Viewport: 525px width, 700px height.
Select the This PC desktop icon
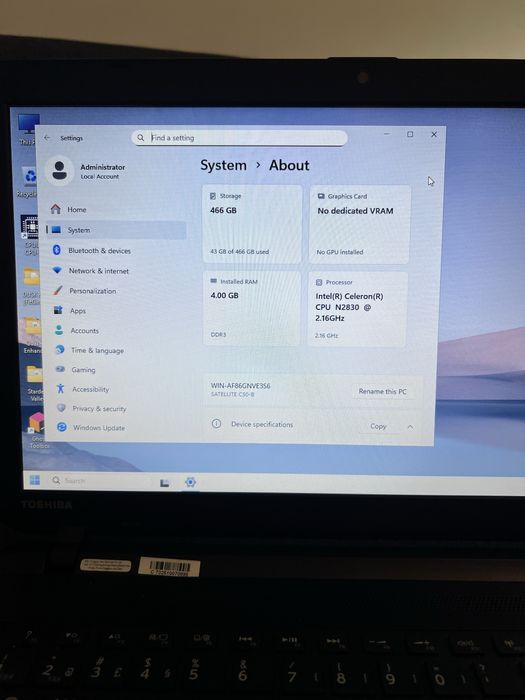28,129
